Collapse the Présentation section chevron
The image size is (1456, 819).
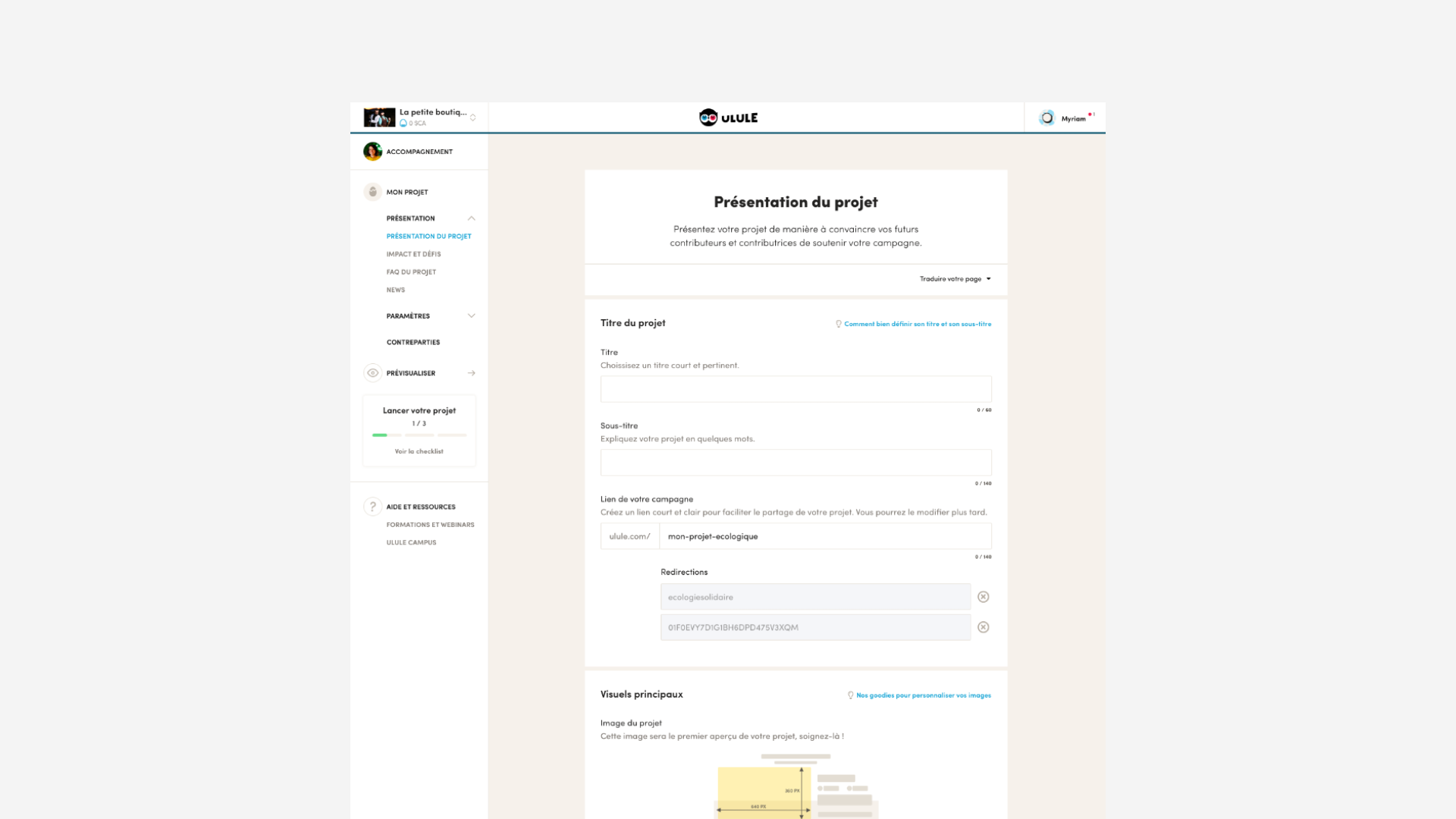point(471,218)
